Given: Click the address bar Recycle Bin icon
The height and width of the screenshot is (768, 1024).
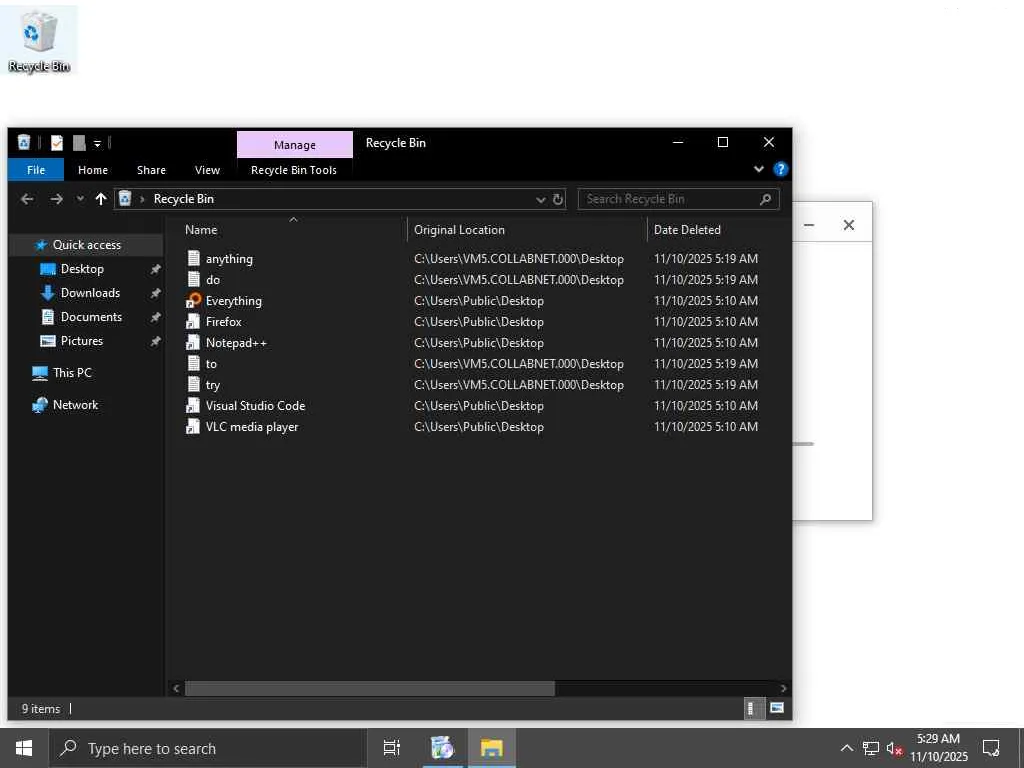Looking at the screenshot, I should [125, 199].
